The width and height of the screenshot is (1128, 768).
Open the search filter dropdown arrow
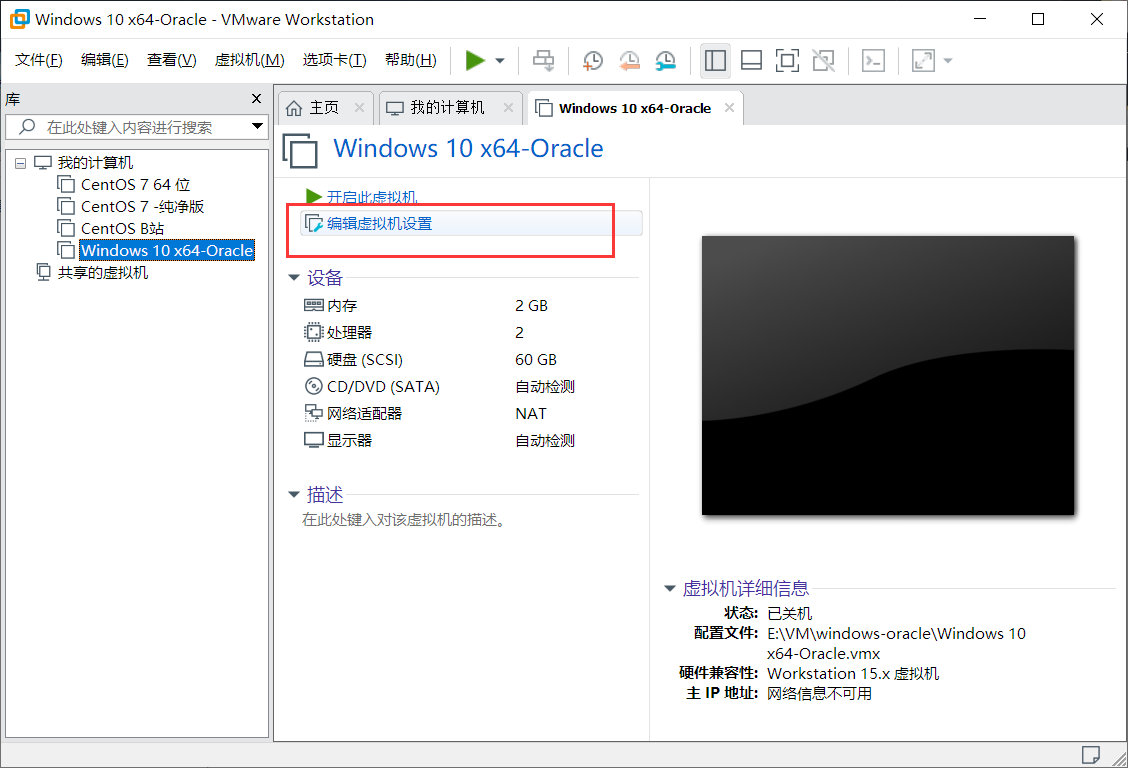click(x=257, y=128)
